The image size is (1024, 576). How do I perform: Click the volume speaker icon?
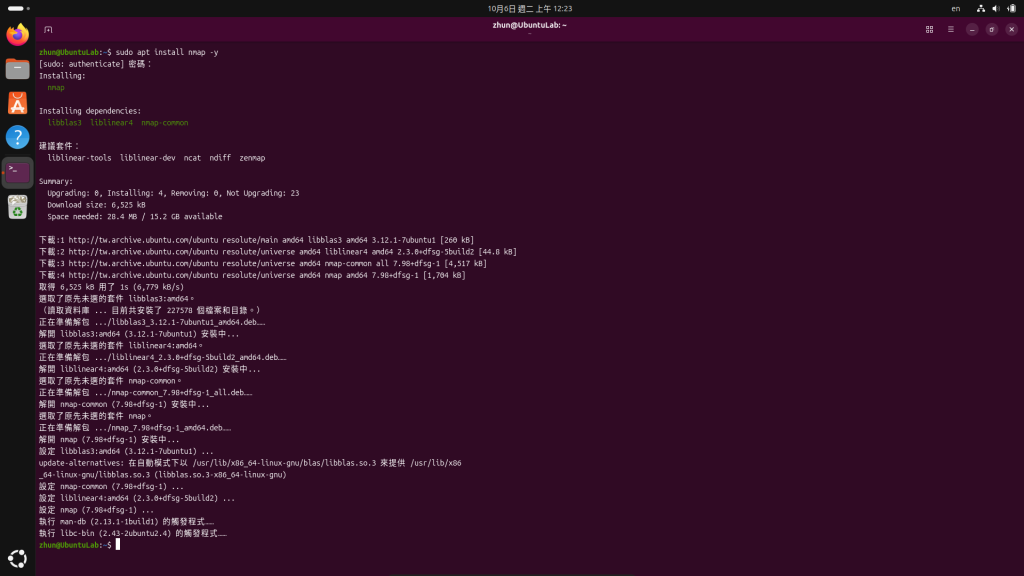(x=996, y=8)
